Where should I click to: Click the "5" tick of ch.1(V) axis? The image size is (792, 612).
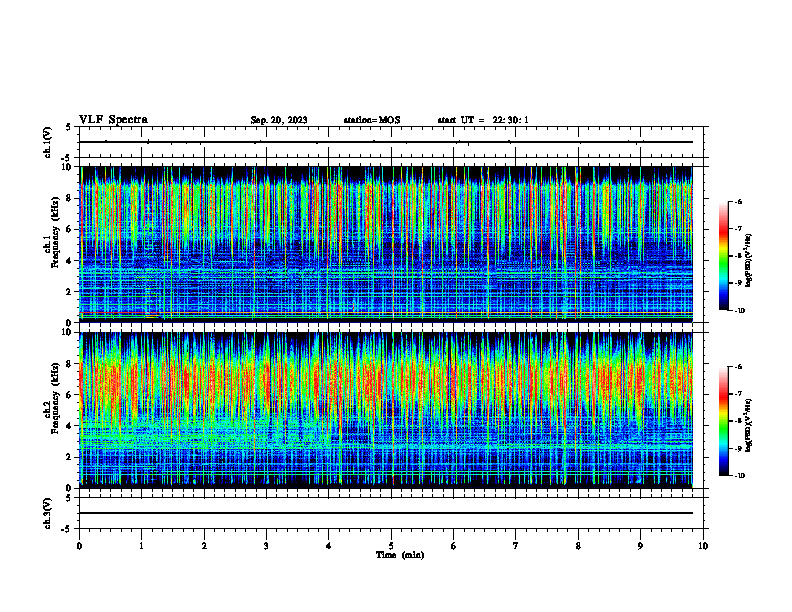[x=68, y=127]
